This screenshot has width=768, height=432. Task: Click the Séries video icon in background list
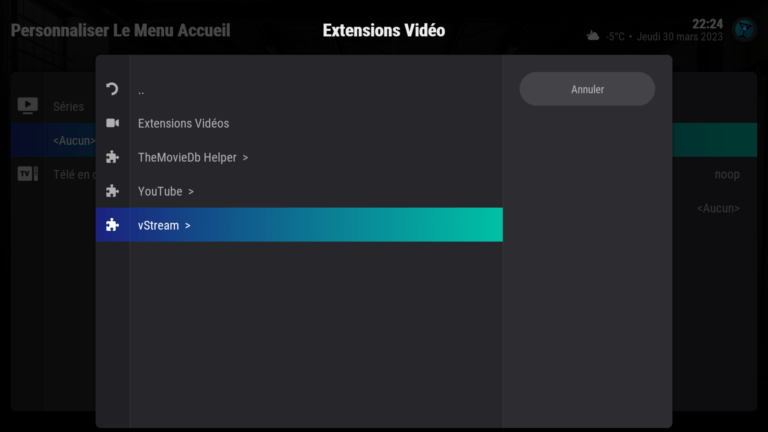click(x=28, y=105)
